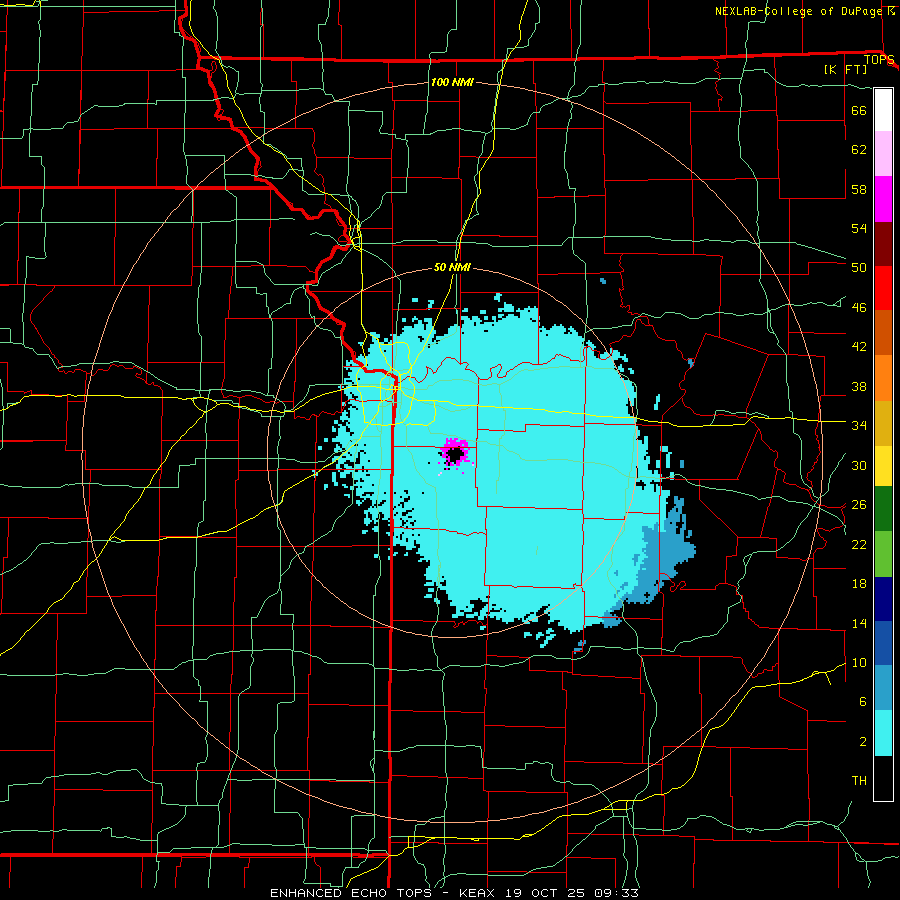900x900 pixels.
Task: Pick the maroon legend swatch
Action: pyautogui.click(x=883, y=243)
